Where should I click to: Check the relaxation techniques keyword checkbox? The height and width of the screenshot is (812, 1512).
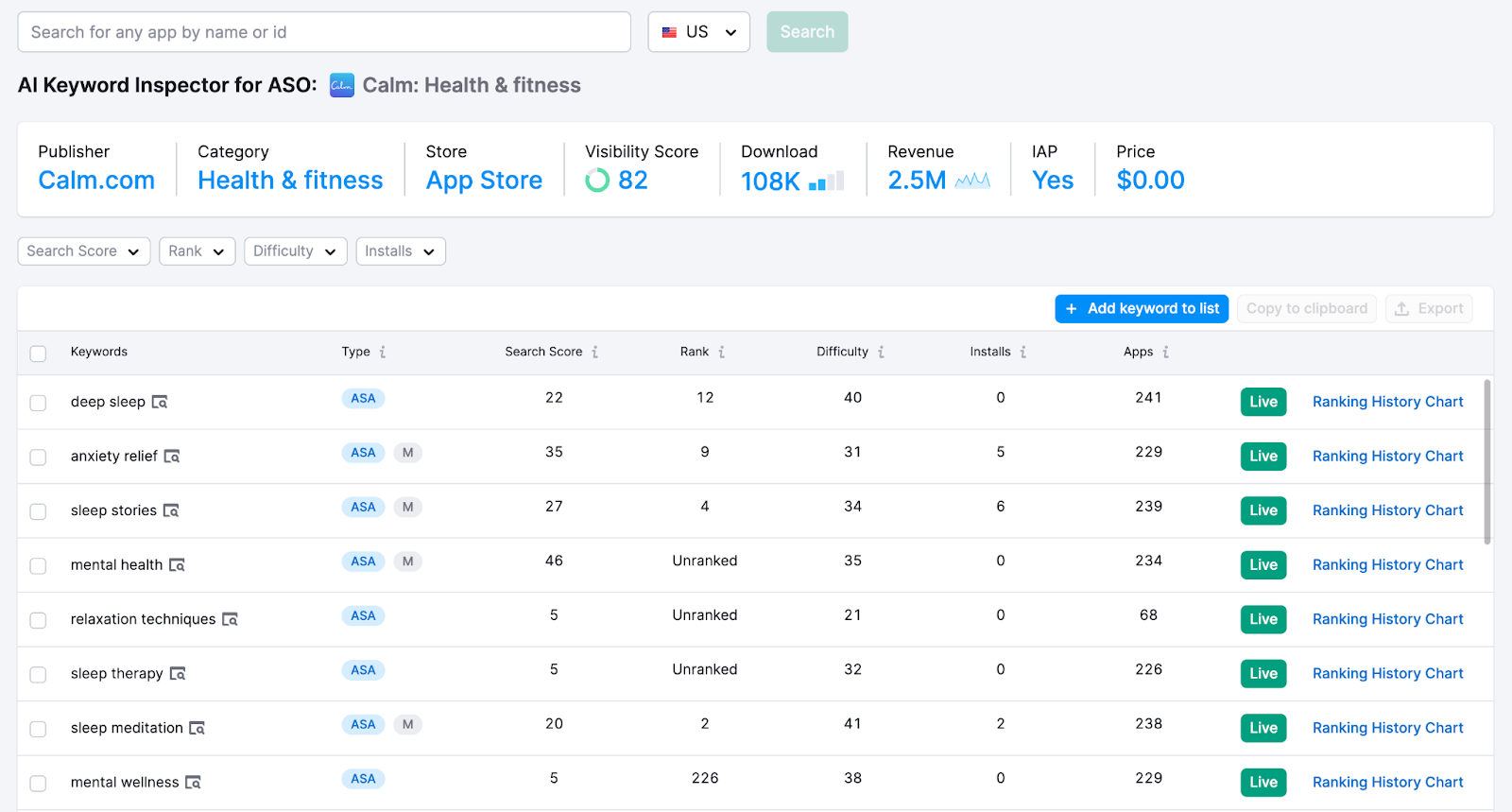[38, 620]
